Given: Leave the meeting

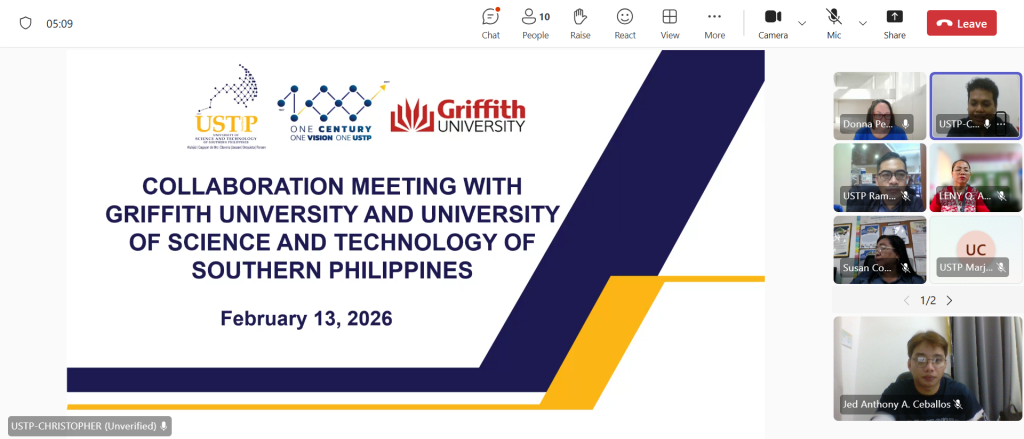Looking at the screenshot, I should [x=961, y=23].
